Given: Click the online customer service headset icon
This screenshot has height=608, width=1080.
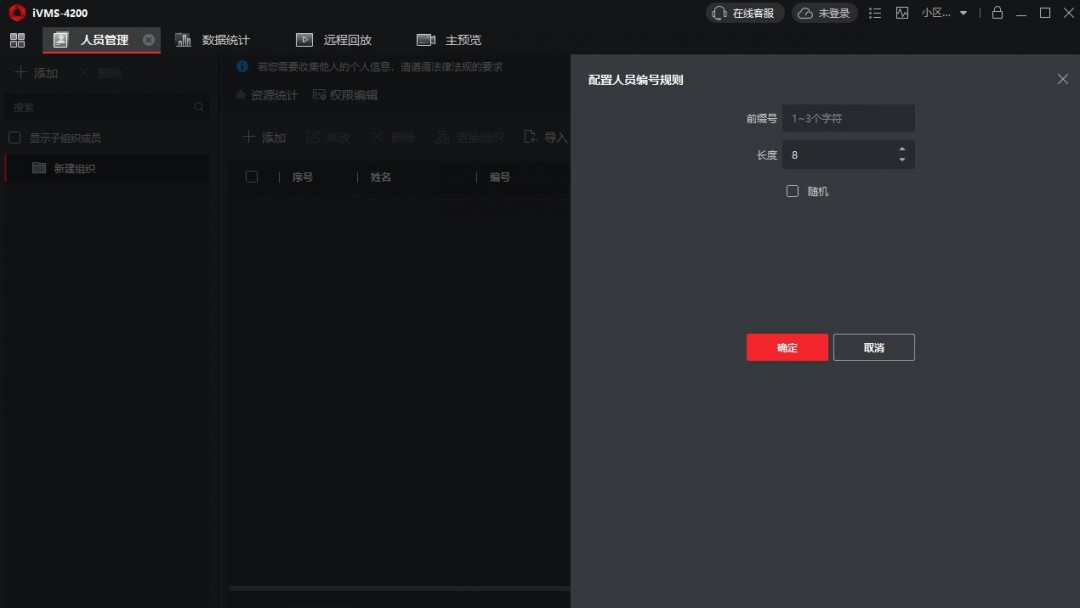Looking at the screenshot, I should point(717,13).
